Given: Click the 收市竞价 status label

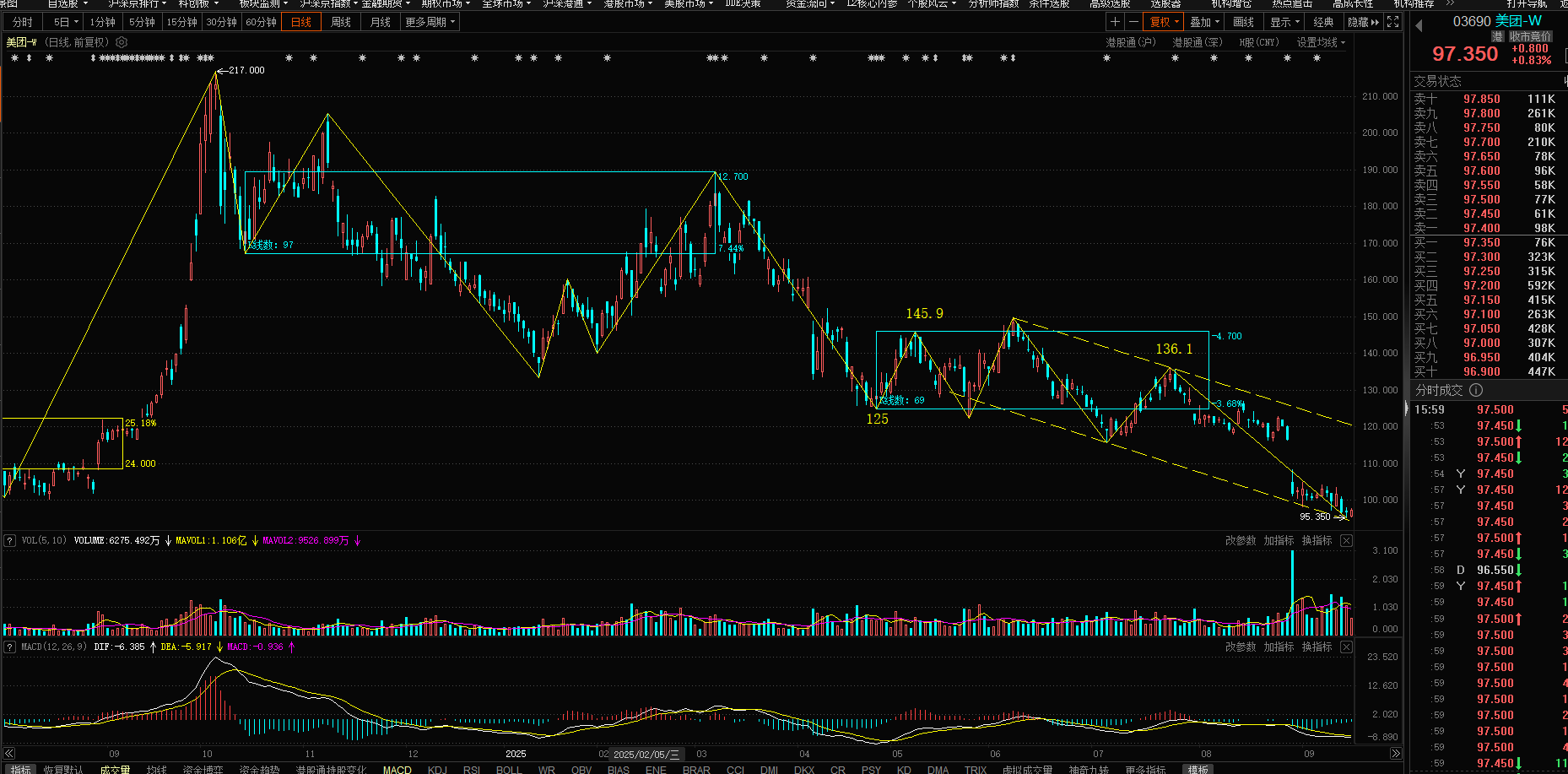Looking at the screenshot, I should pos(1530,36).
